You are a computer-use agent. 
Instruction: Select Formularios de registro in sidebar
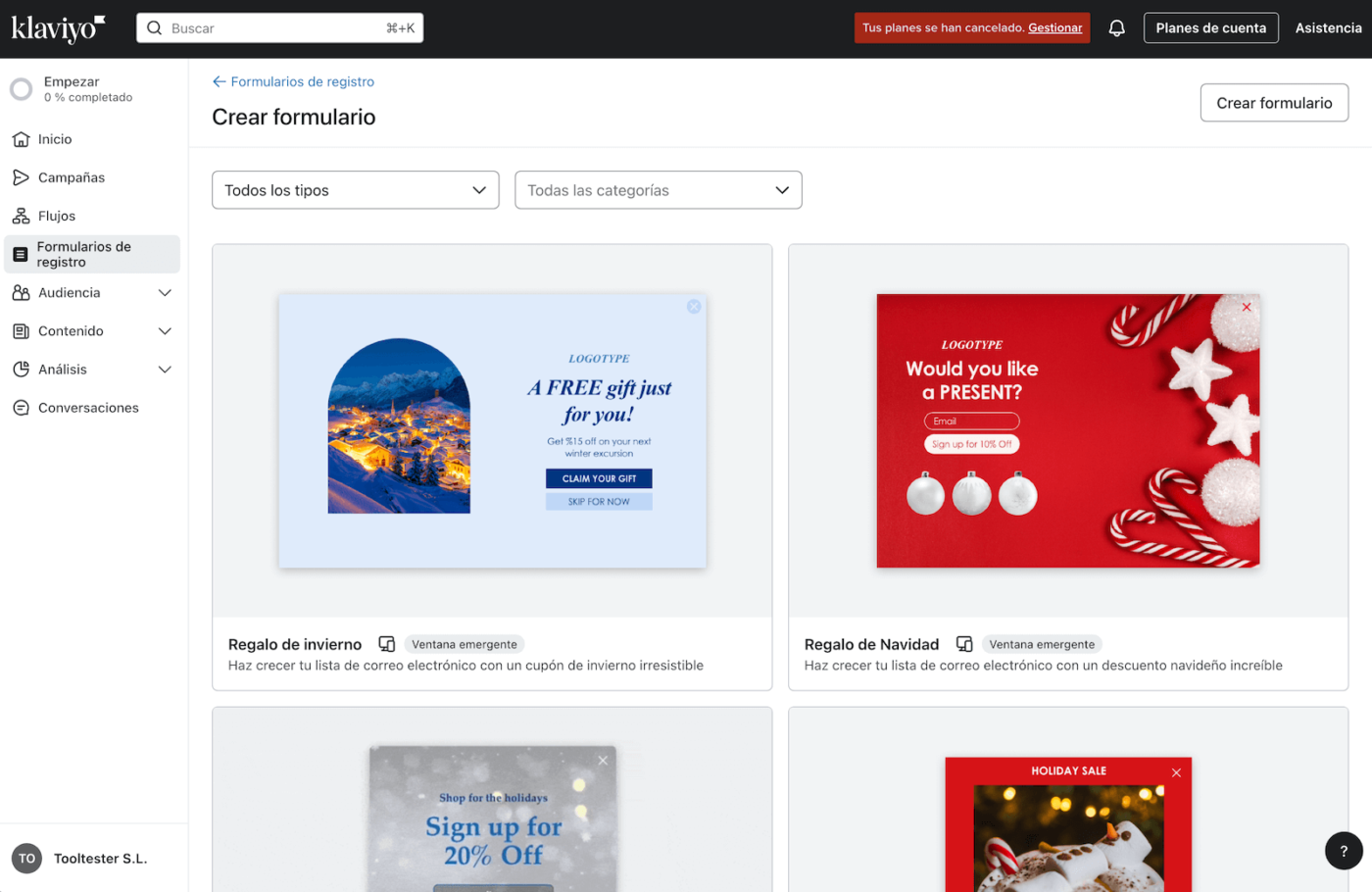click(92, 254)
